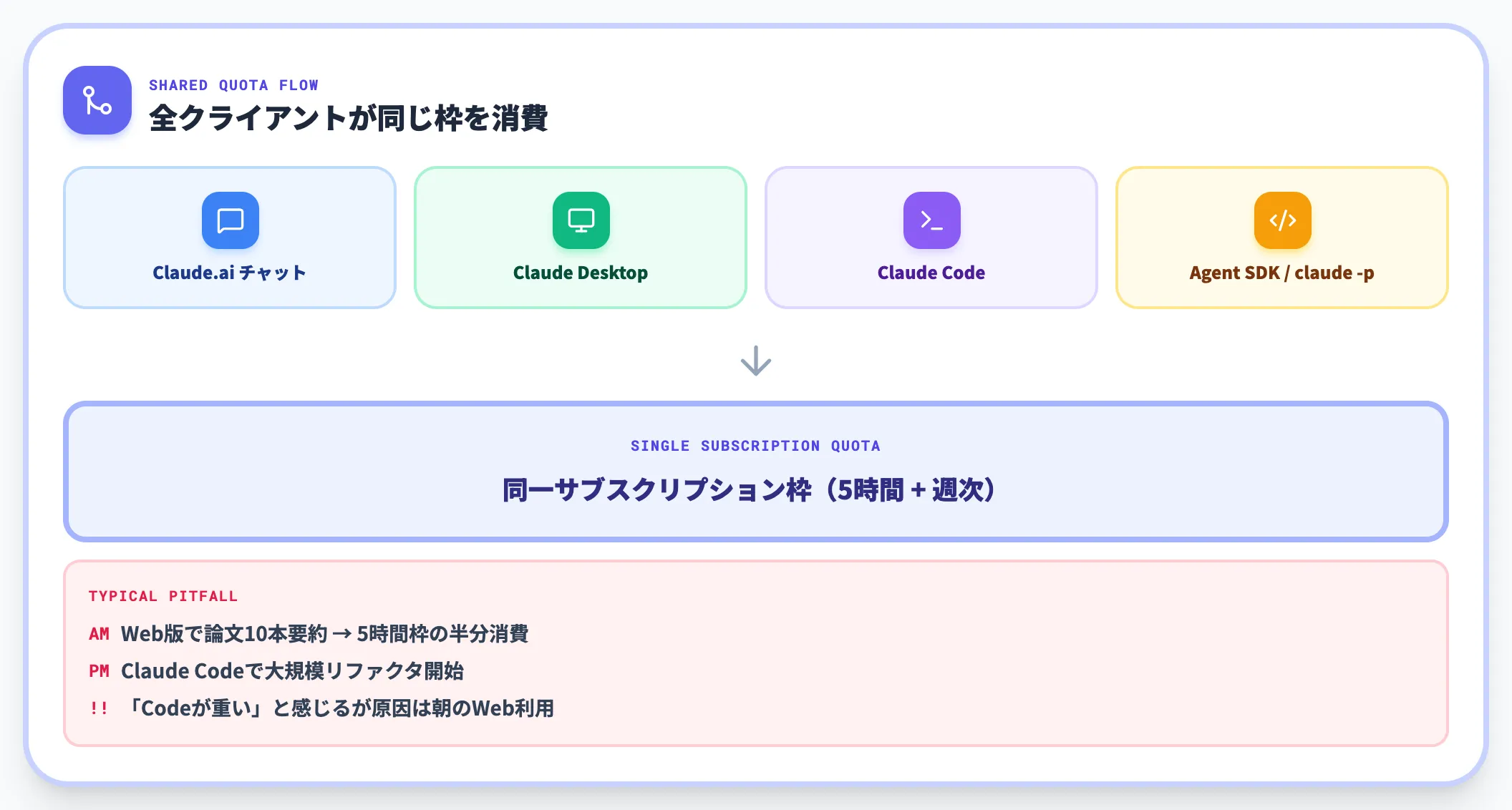Click the TYPICAL PITFALL caption
The image size is (1512, 810).
163,596
